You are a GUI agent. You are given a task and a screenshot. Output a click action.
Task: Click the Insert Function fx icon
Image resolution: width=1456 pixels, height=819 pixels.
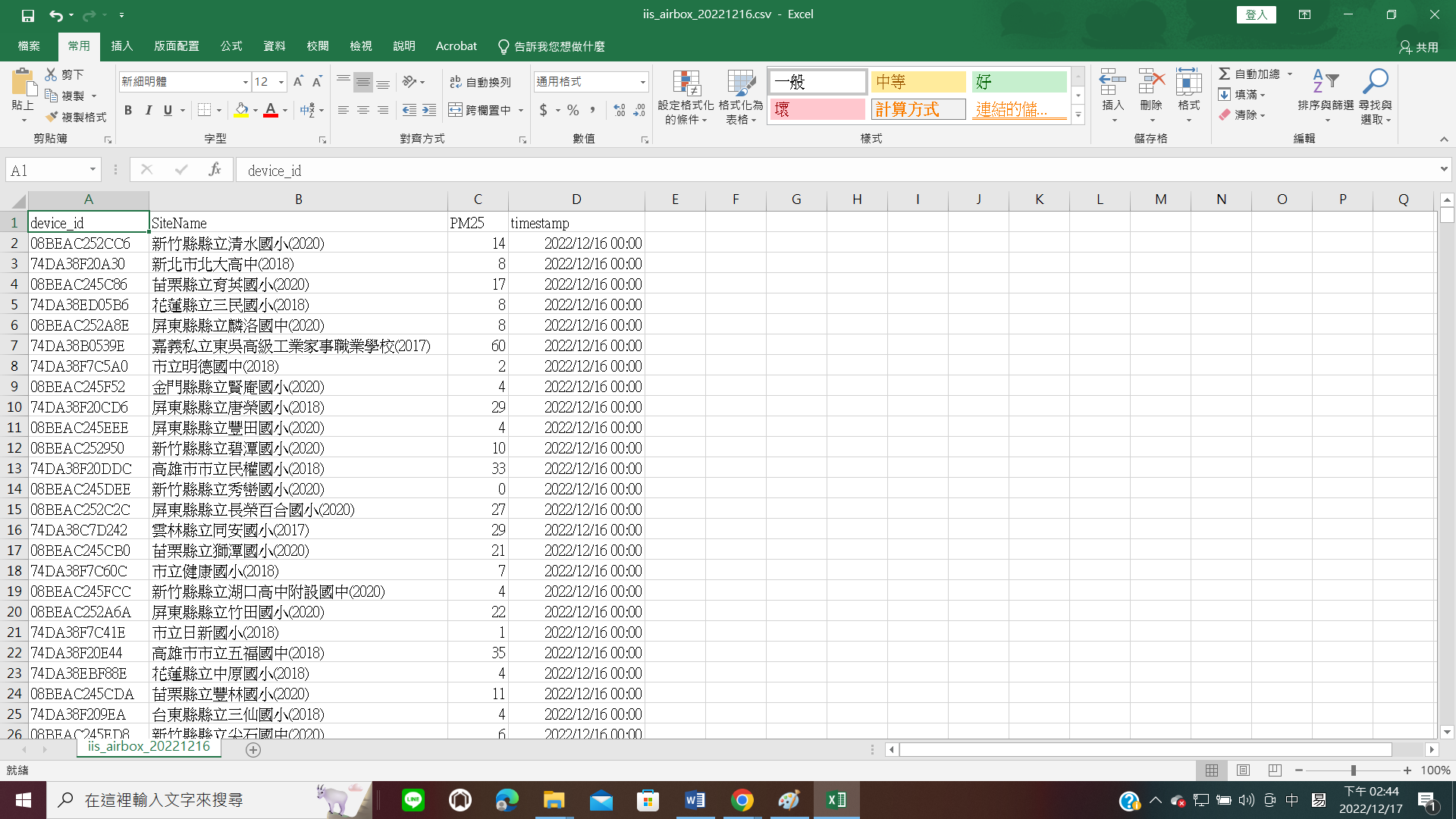215,170
